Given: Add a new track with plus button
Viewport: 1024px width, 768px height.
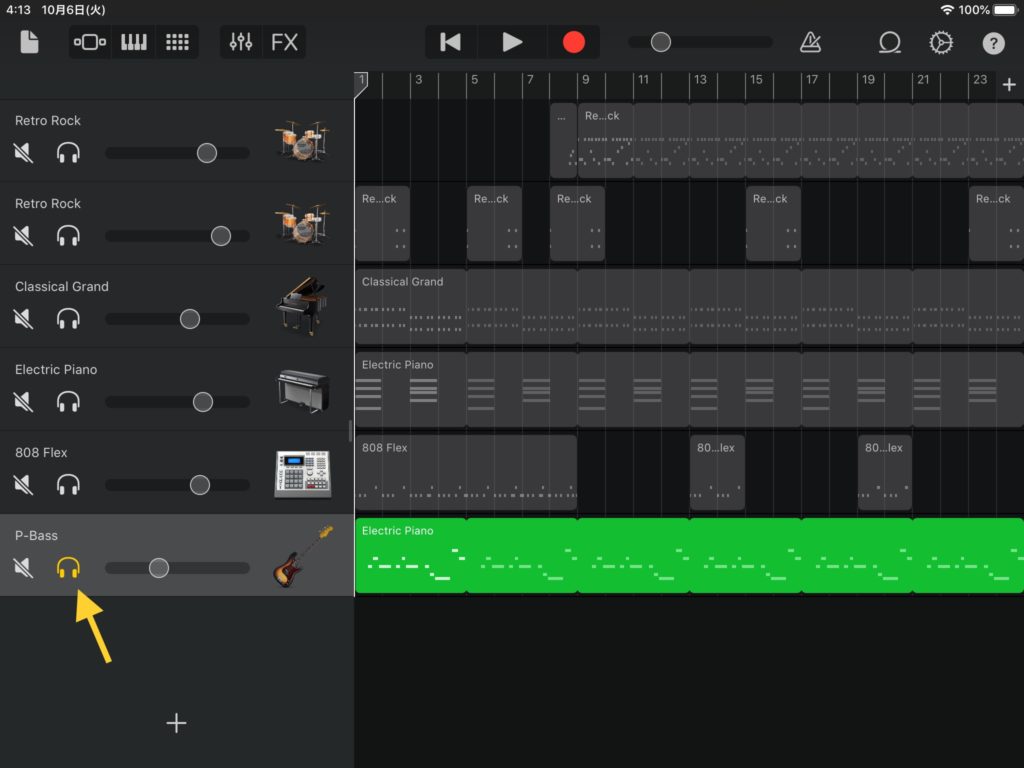Looking at the screenshot, I should pos(176,723).
